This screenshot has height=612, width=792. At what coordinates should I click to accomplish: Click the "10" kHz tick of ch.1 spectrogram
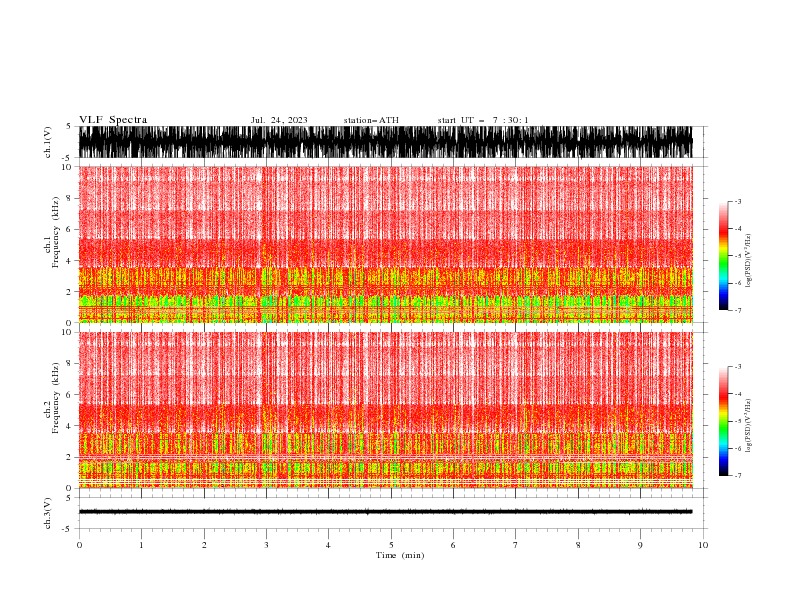[67, 167]
